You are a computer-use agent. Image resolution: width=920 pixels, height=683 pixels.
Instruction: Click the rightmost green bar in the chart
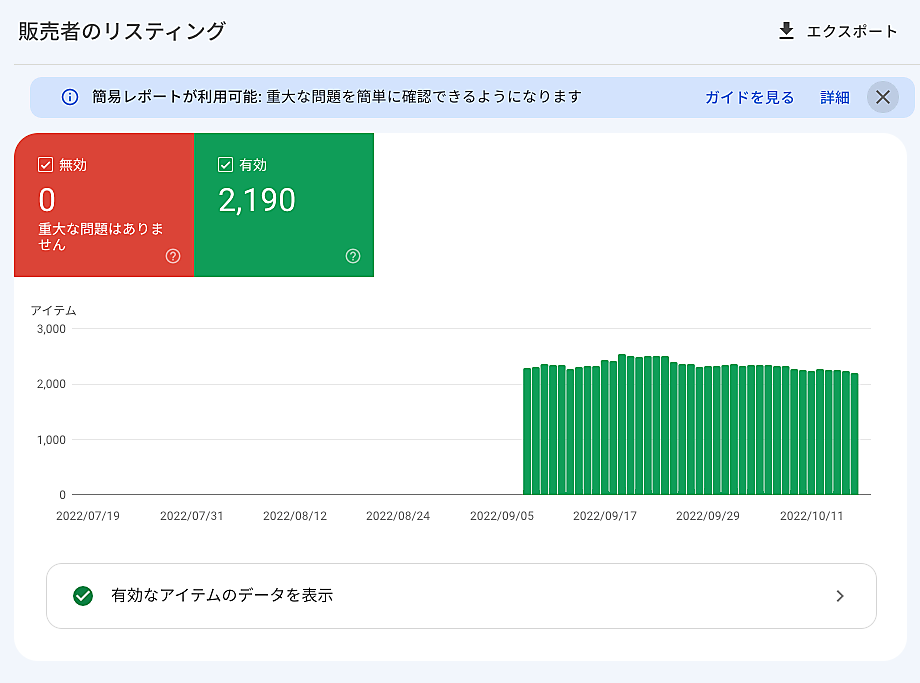[x=854, y=434]
